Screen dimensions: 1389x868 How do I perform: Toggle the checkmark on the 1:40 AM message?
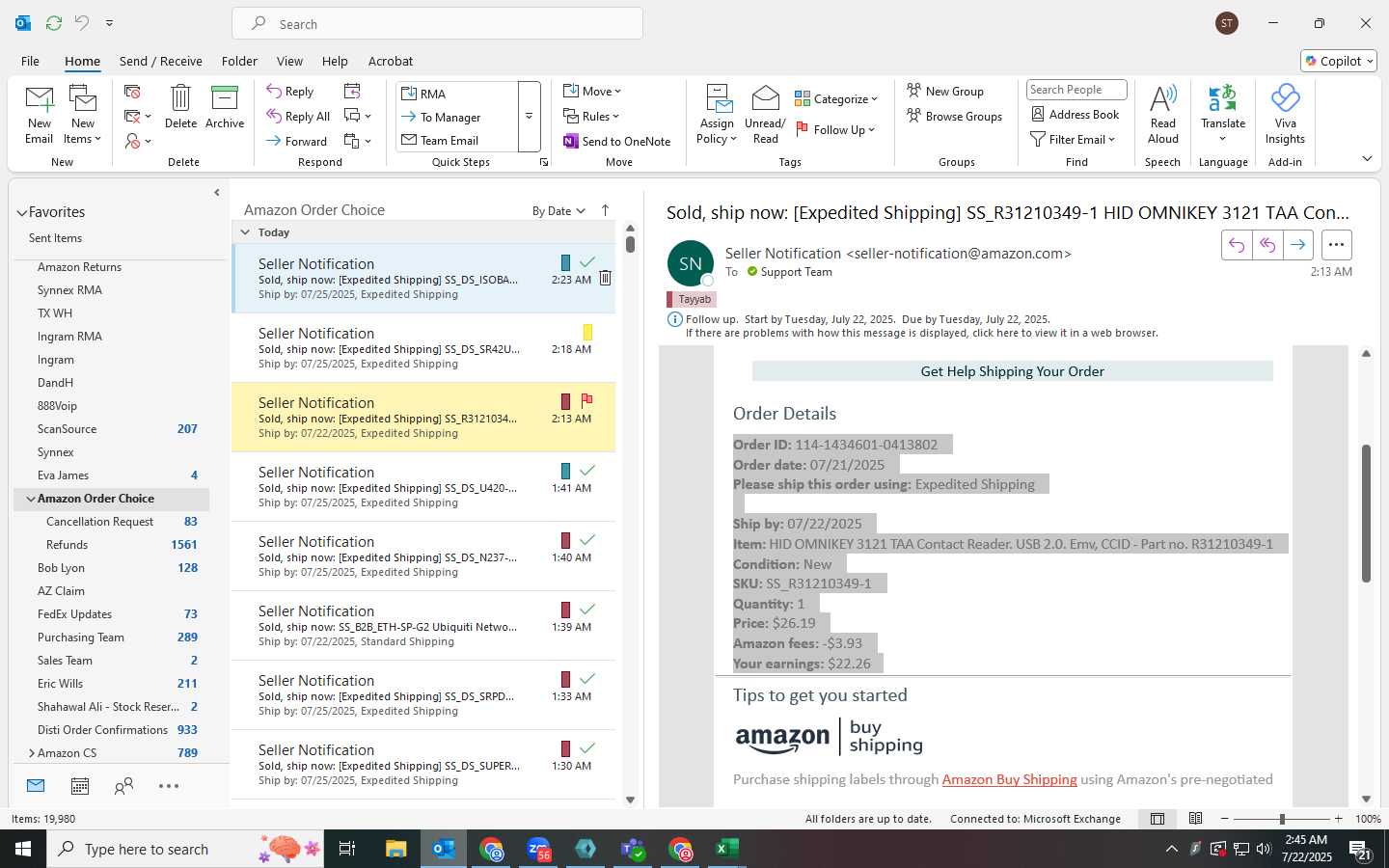click(x=586, y=540)
